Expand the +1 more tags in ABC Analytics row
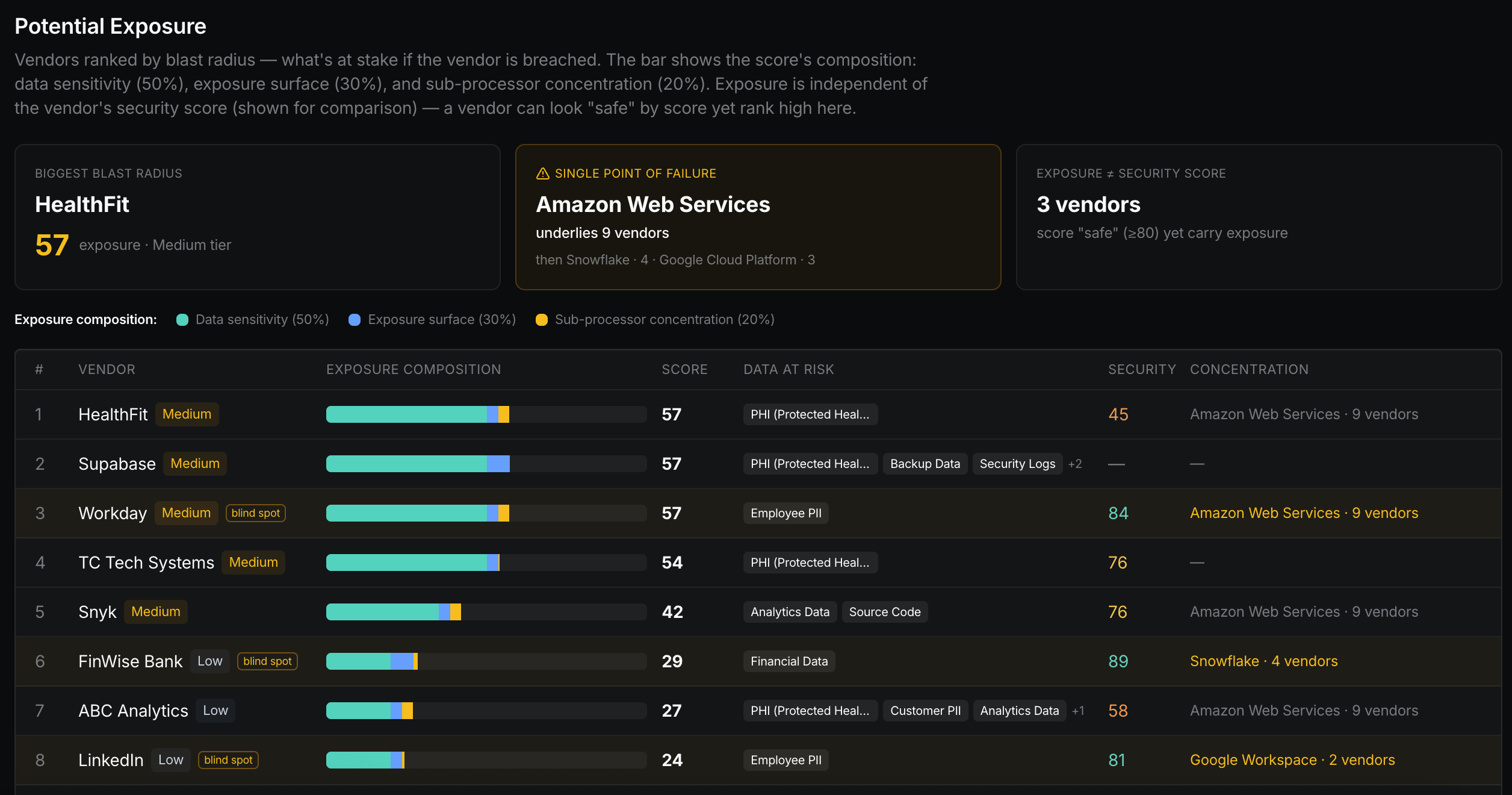The height and width of the screenshot is (795, 1512). pyautogui.click(x=1078, y=711)
